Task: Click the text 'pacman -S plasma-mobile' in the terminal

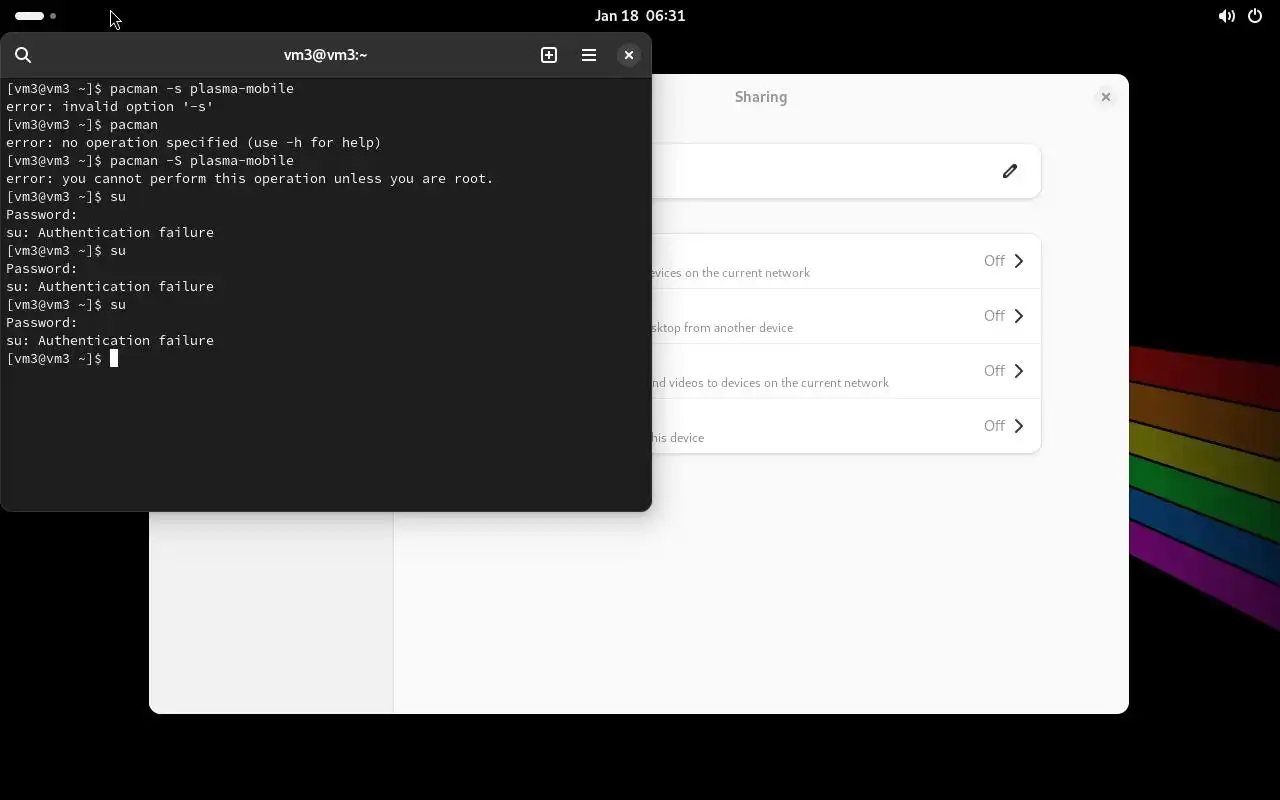Action: click(202, 160)
